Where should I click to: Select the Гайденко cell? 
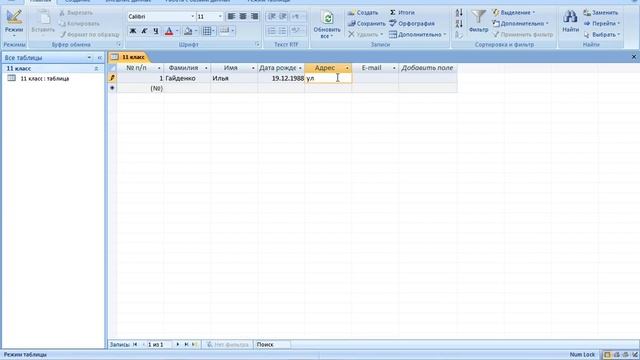[x=187, y=78]
